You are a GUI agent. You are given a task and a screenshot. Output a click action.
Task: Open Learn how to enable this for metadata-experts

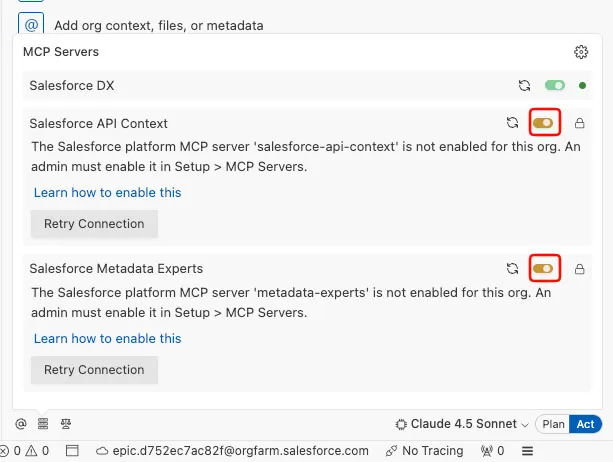click(108, 338)
